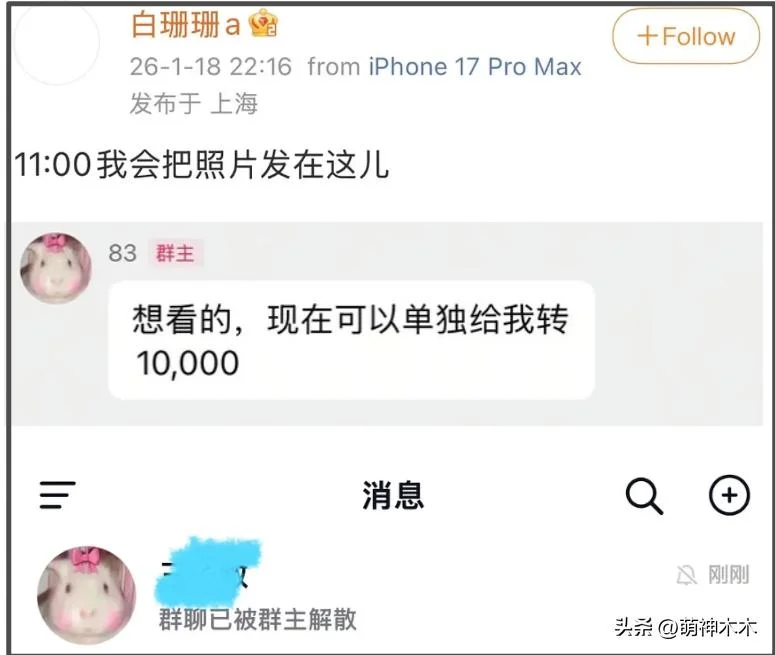
Task: Open the hamster avatar in the chat message
Action: 56,267
